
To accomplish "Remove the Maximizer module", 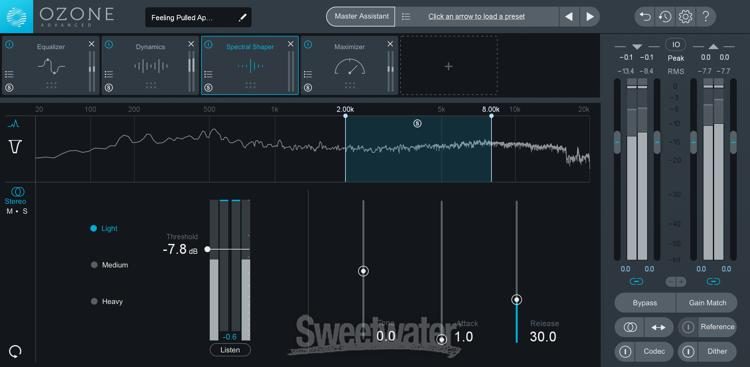I will tap(390, 44).
